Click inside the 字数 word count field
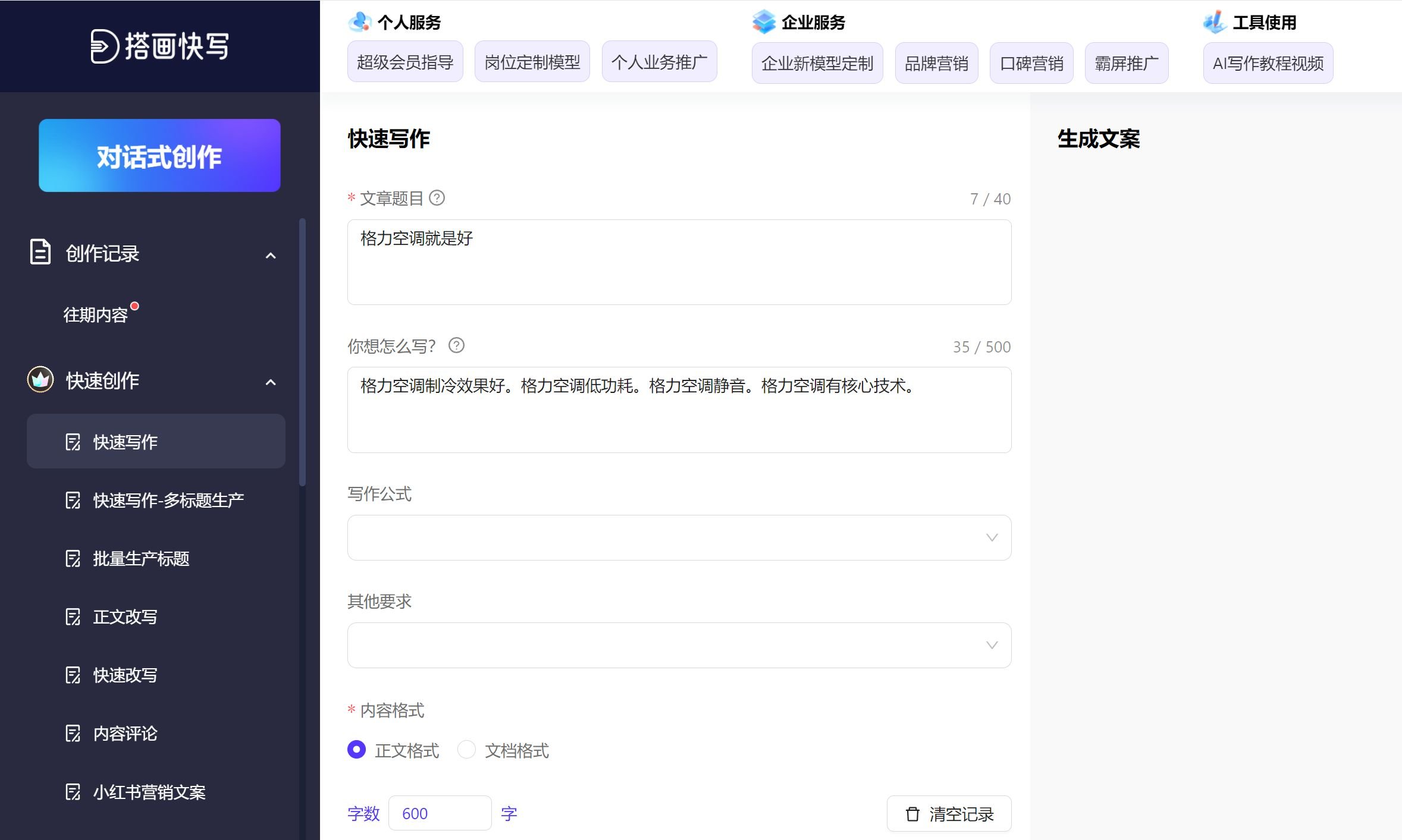Screen dimensions: 1402x840 coord(440,813)
